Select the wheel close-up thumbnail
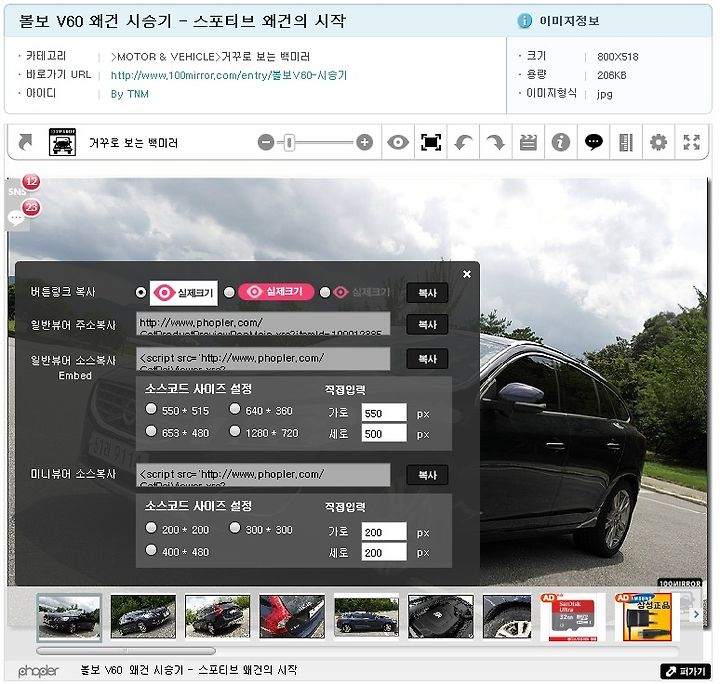 click(507, 617)
